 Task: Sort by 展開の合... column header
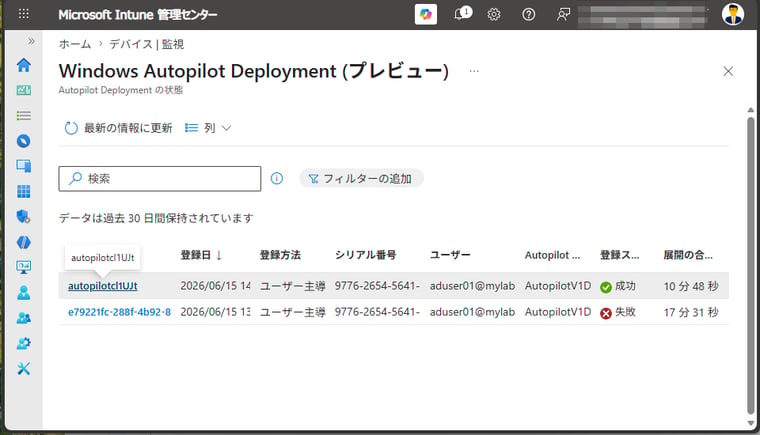coord(688,255)
